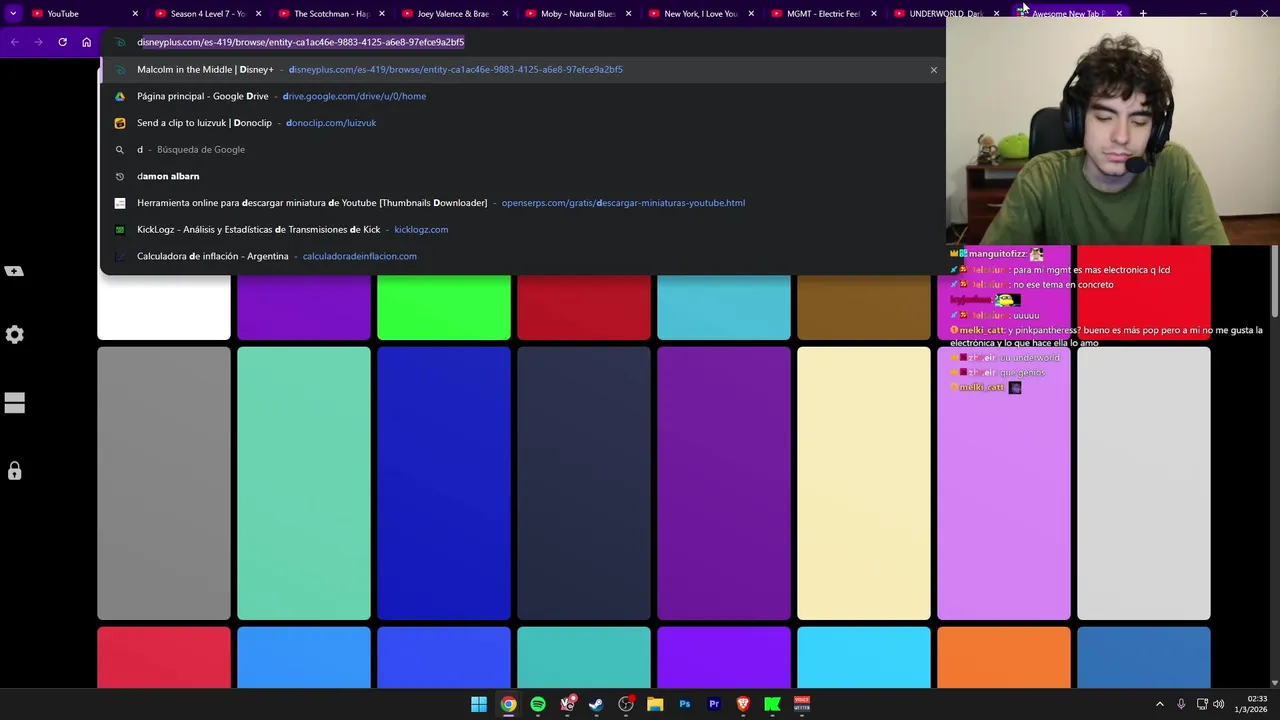
Task: Reload the current page
Action: point(62,42)
